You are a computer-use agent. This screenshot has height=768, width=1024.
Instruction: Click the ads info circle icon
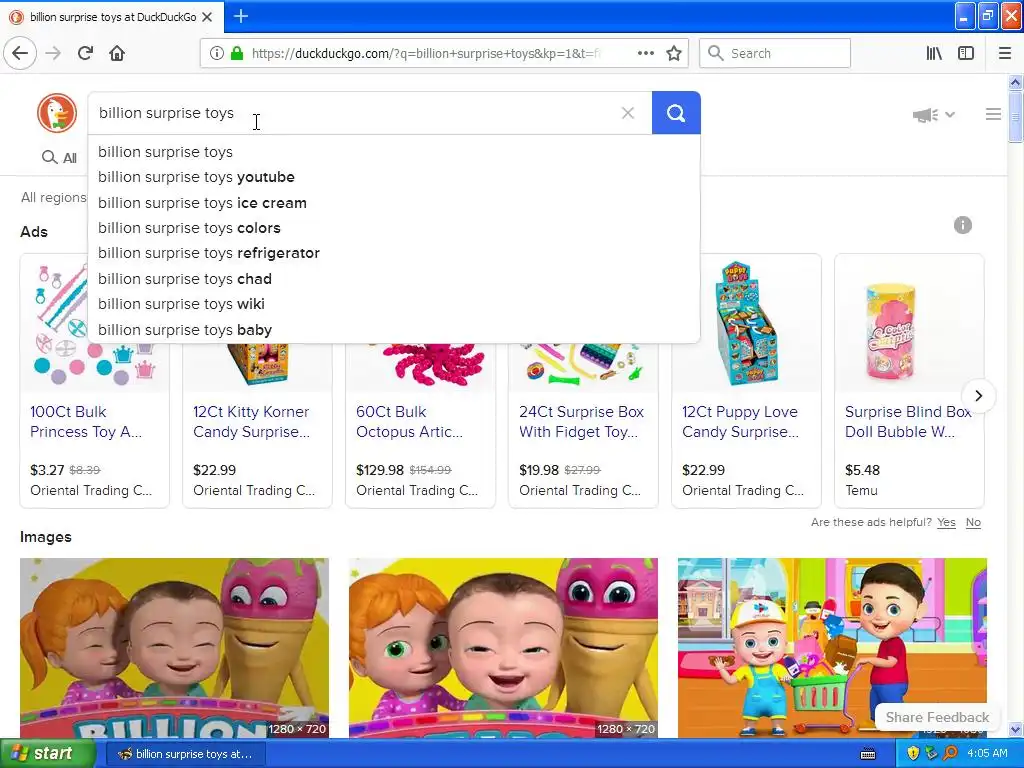pyautogui.click(x=963, y=225)
